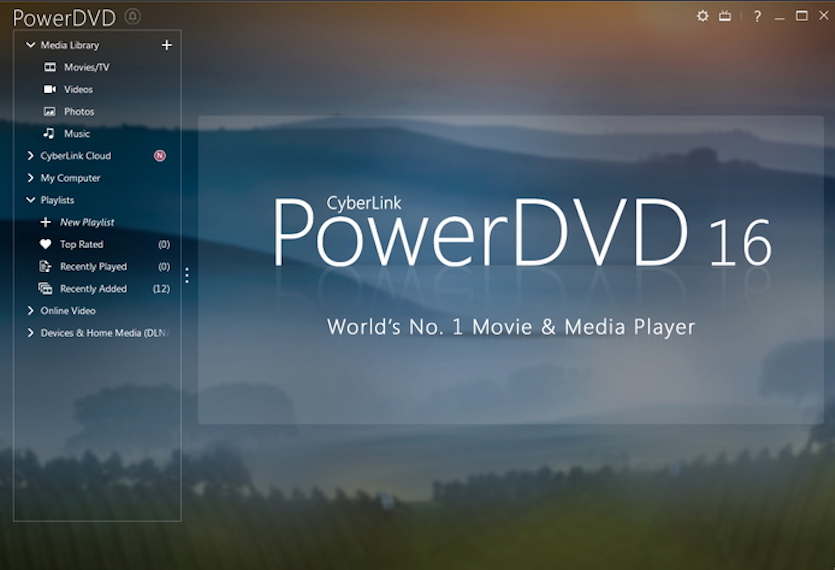The image size is (835, 570).
Task: Click the (12) count on Recently Added
Action: click(161, 289)
